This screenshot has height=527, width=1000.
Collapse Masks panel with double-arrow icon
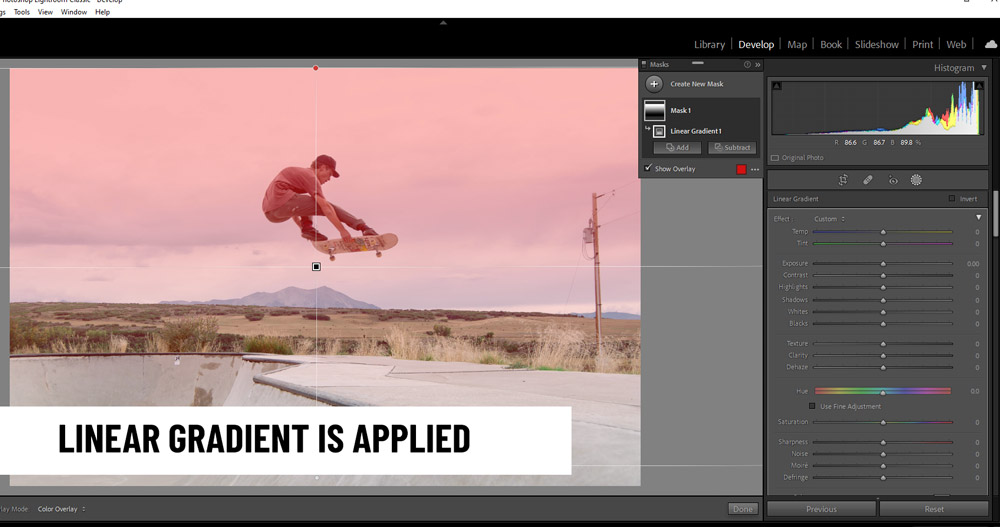tap(758, 64)
